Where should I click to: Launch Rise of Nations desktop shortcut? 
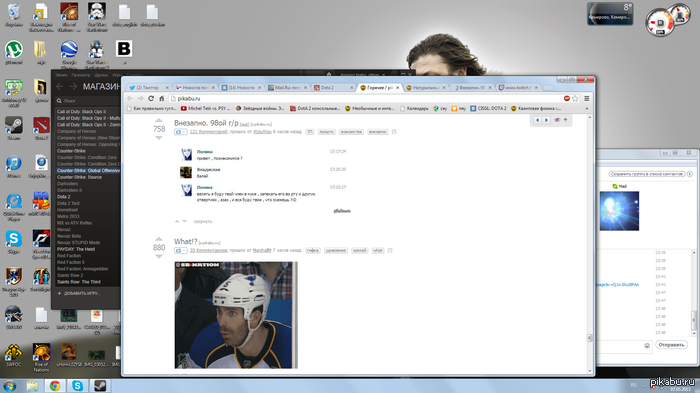point(41,357)
